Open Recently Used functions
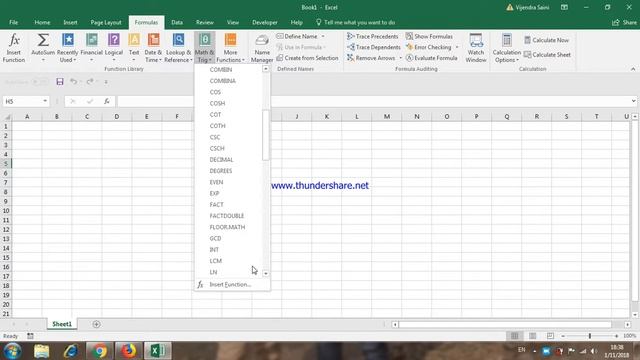The height and width of the screenshot is (360, 640). (67, 48)
